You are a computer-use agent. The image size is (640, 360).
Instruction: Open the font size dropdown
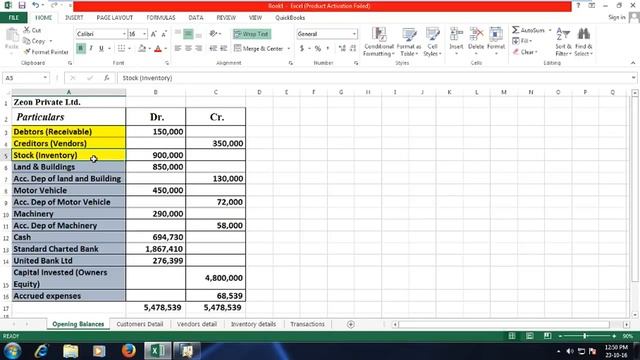point(144,34)
